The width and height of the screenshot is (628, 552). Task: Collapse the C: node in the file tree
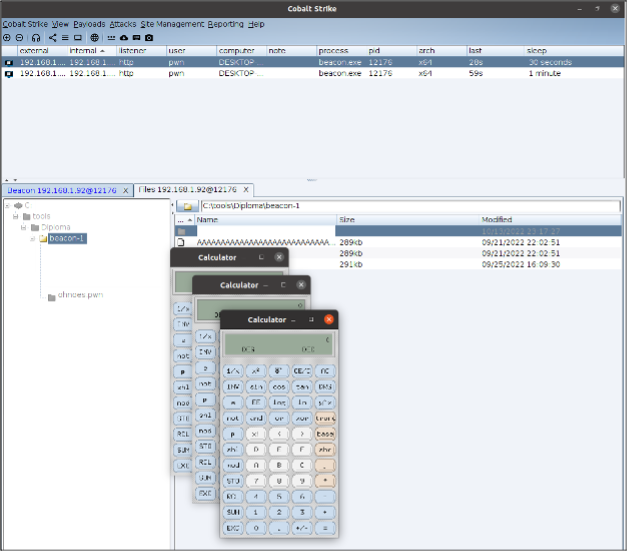[8, 205]
